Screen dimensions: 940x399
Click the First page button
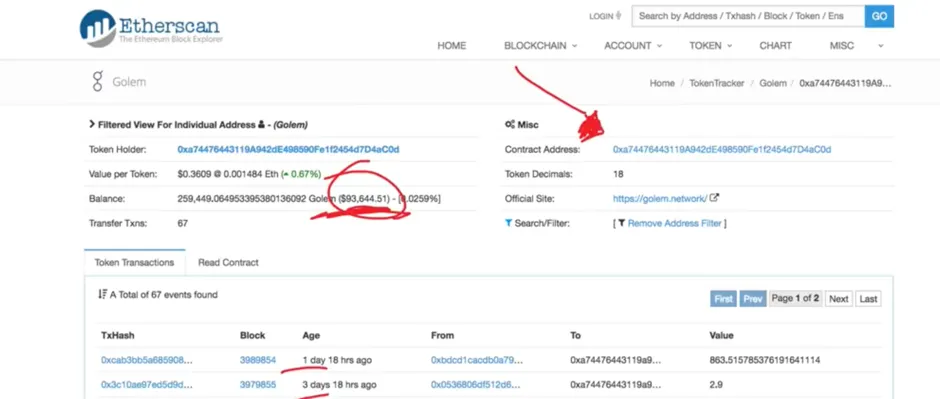pos(723,298)
